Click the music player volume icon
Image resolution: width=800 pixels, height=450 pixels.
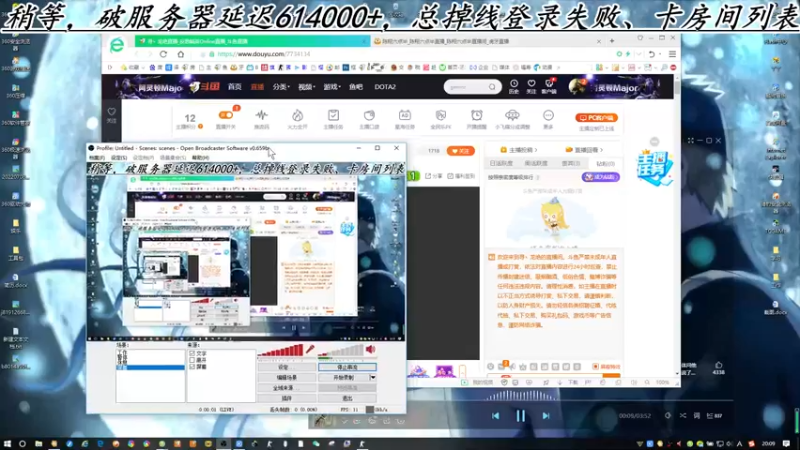tap(667, 416)
